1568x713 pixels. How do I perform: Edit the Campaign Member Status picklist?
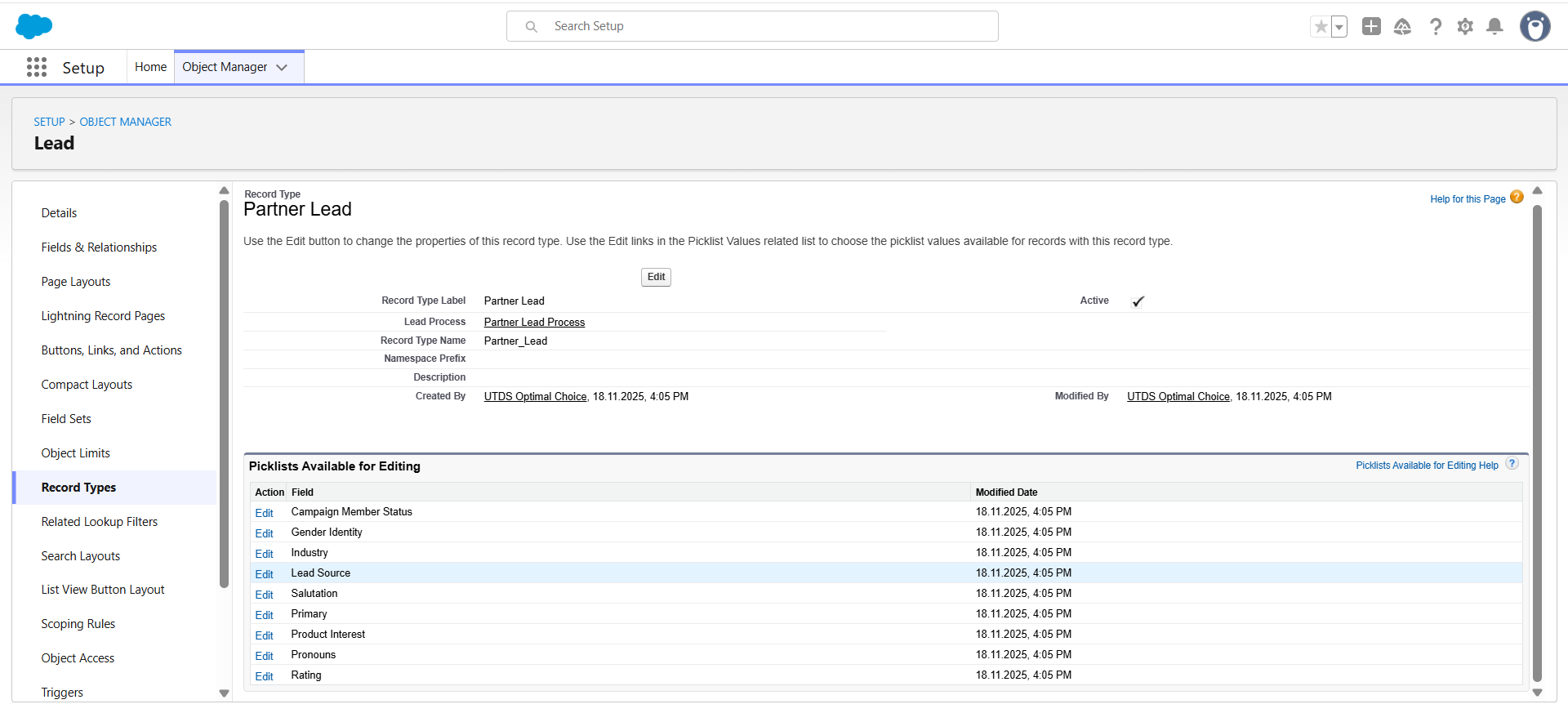(264, 513)
